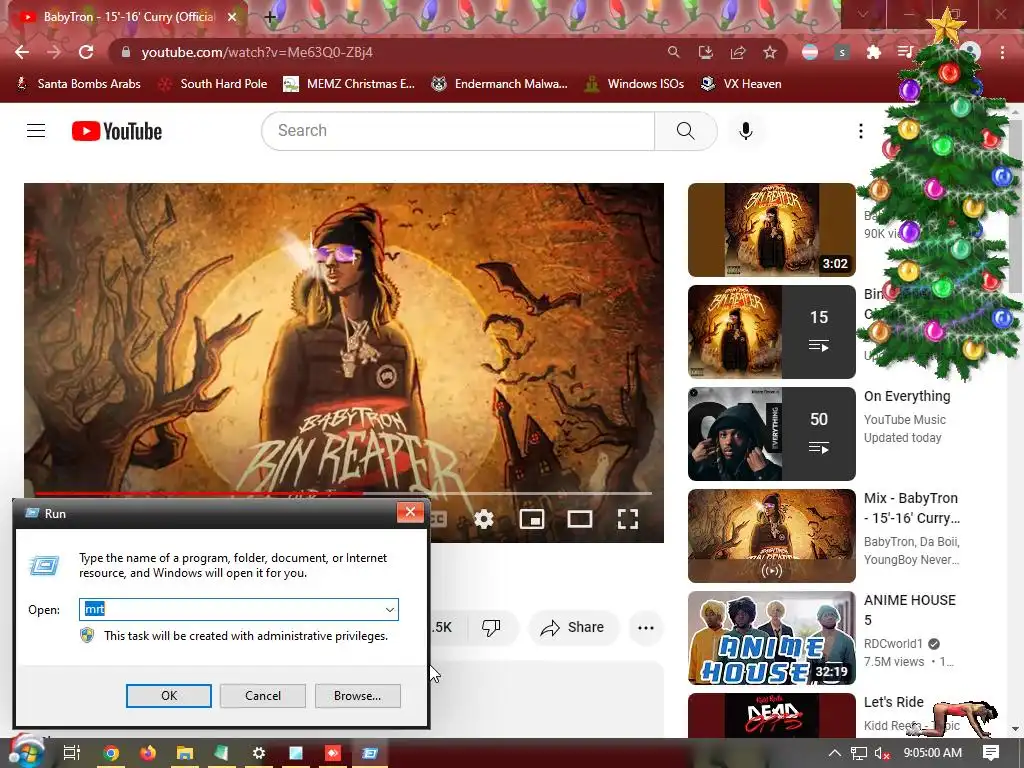1024x768 pixels.
Task: Open the Settings gear on the taskbar
Action: 259,753
